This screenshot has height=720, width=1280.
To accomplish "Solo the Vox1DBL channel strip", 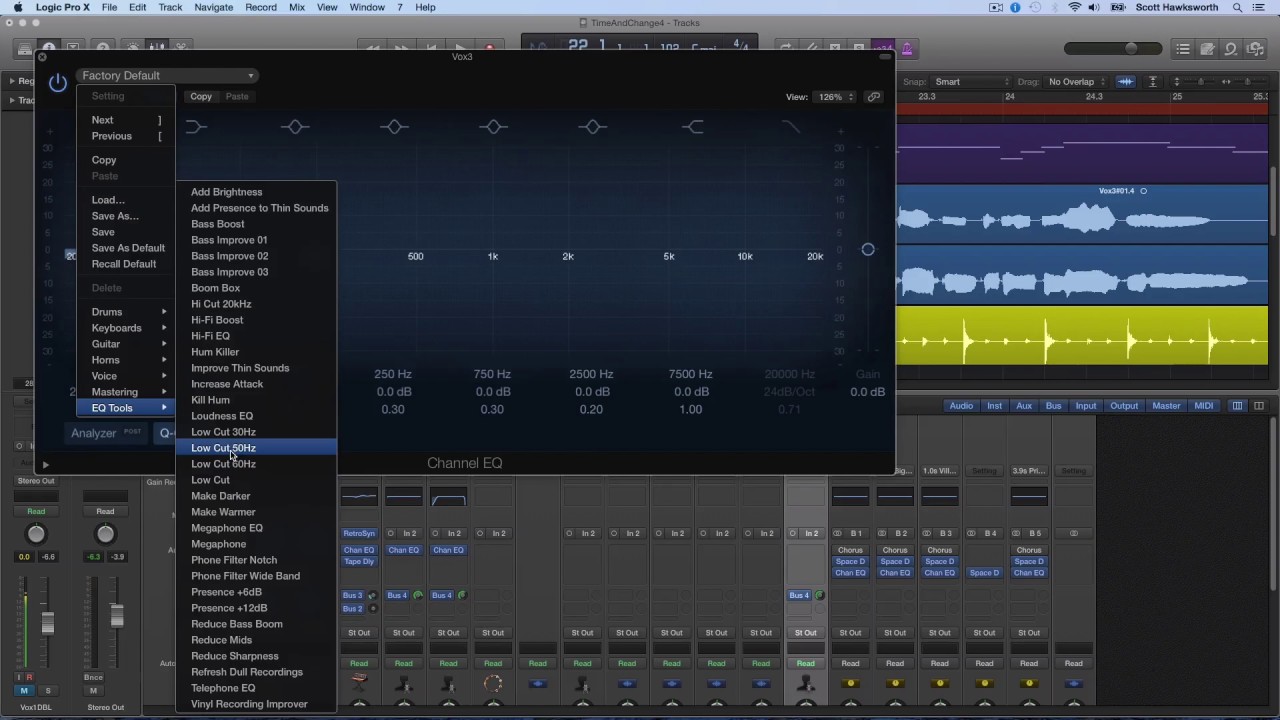I will point(47,691).
